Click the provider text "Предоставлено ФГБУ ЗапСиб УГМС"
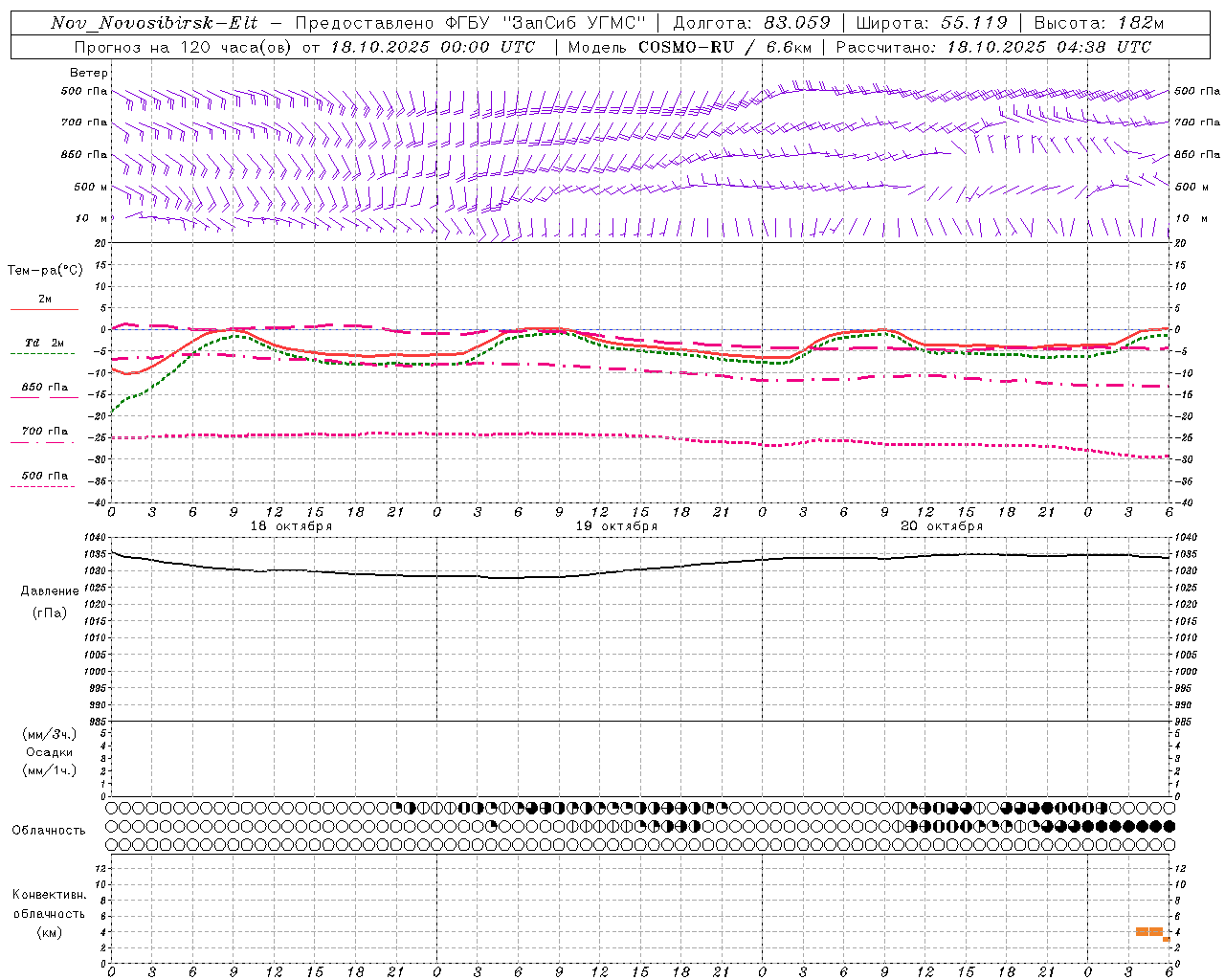Viewport: 1225px width, 980px height. 470,23
